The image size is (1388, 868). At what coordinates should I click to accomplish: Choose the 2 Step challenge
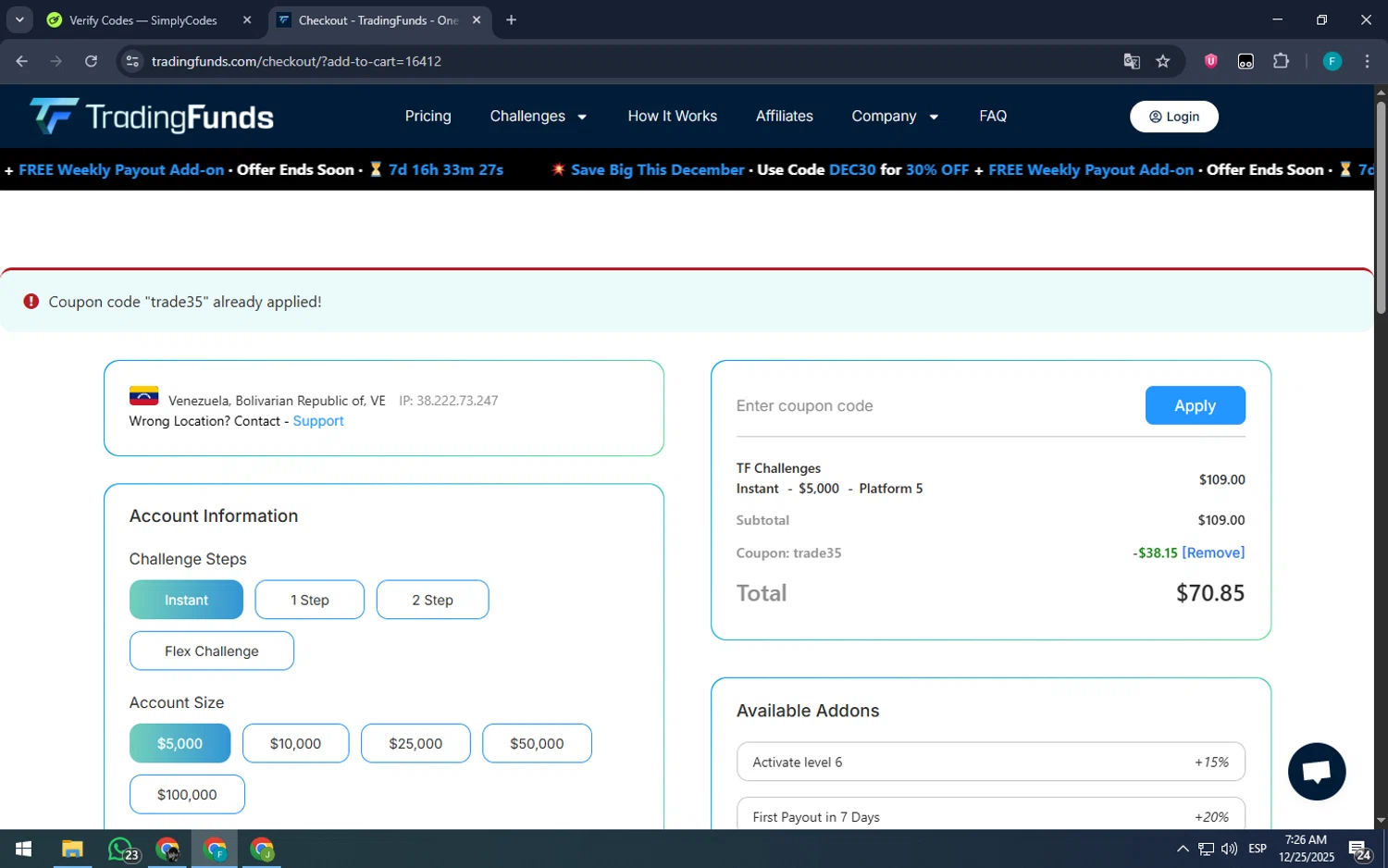click(x=432, y=600)
